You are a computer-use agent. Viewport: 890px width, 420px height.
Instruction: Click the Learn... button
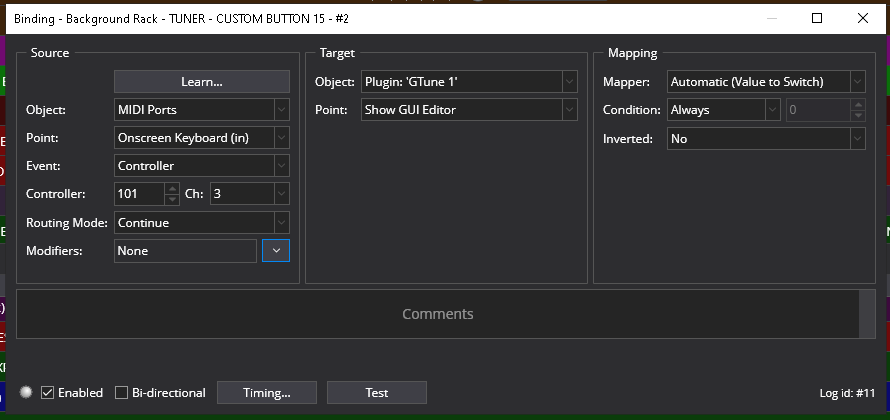click(201, 81)
